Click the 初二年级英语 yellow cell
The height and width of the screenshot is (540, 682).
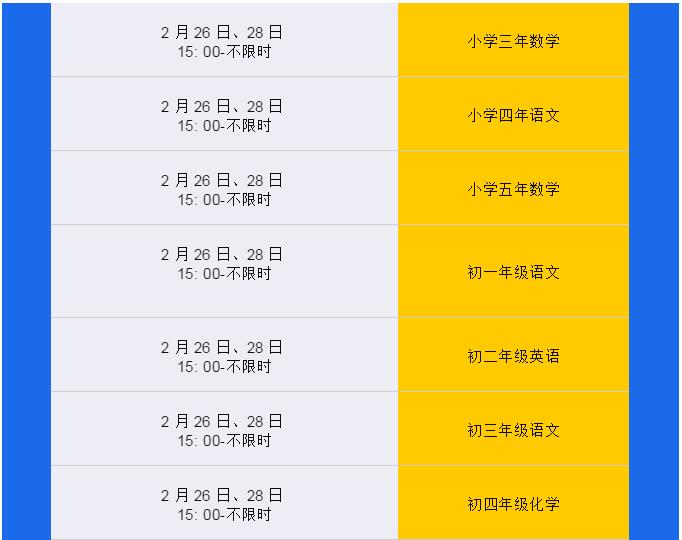[x=513, y=356]
